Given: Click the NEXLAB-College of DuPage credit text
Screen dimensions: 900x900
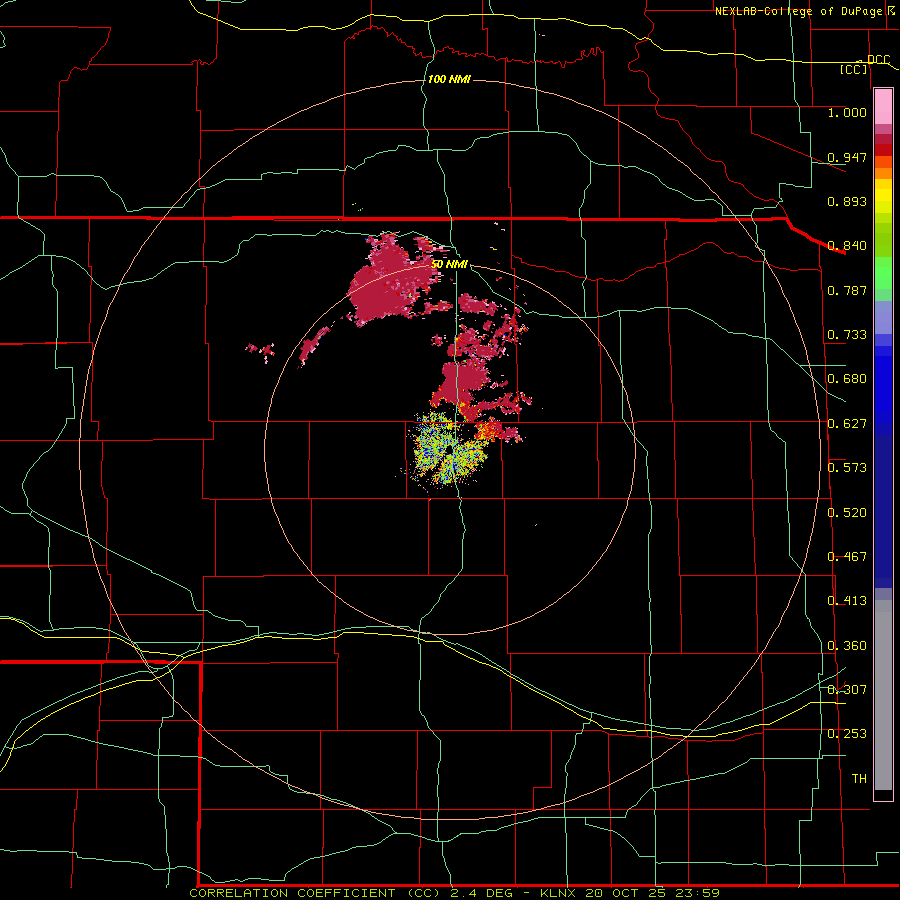Looking at the screenshot, I should coord(801,11).
